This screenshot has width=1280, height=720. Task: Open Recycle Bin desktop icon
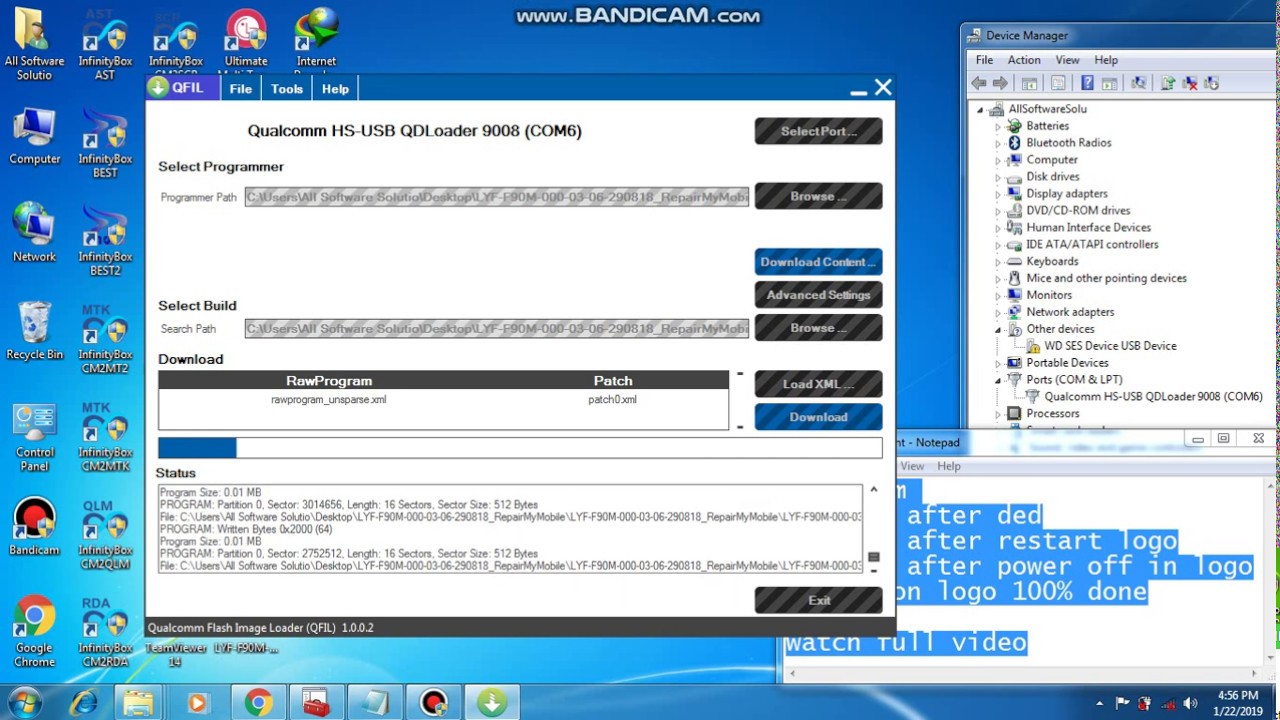coord(34,330)
